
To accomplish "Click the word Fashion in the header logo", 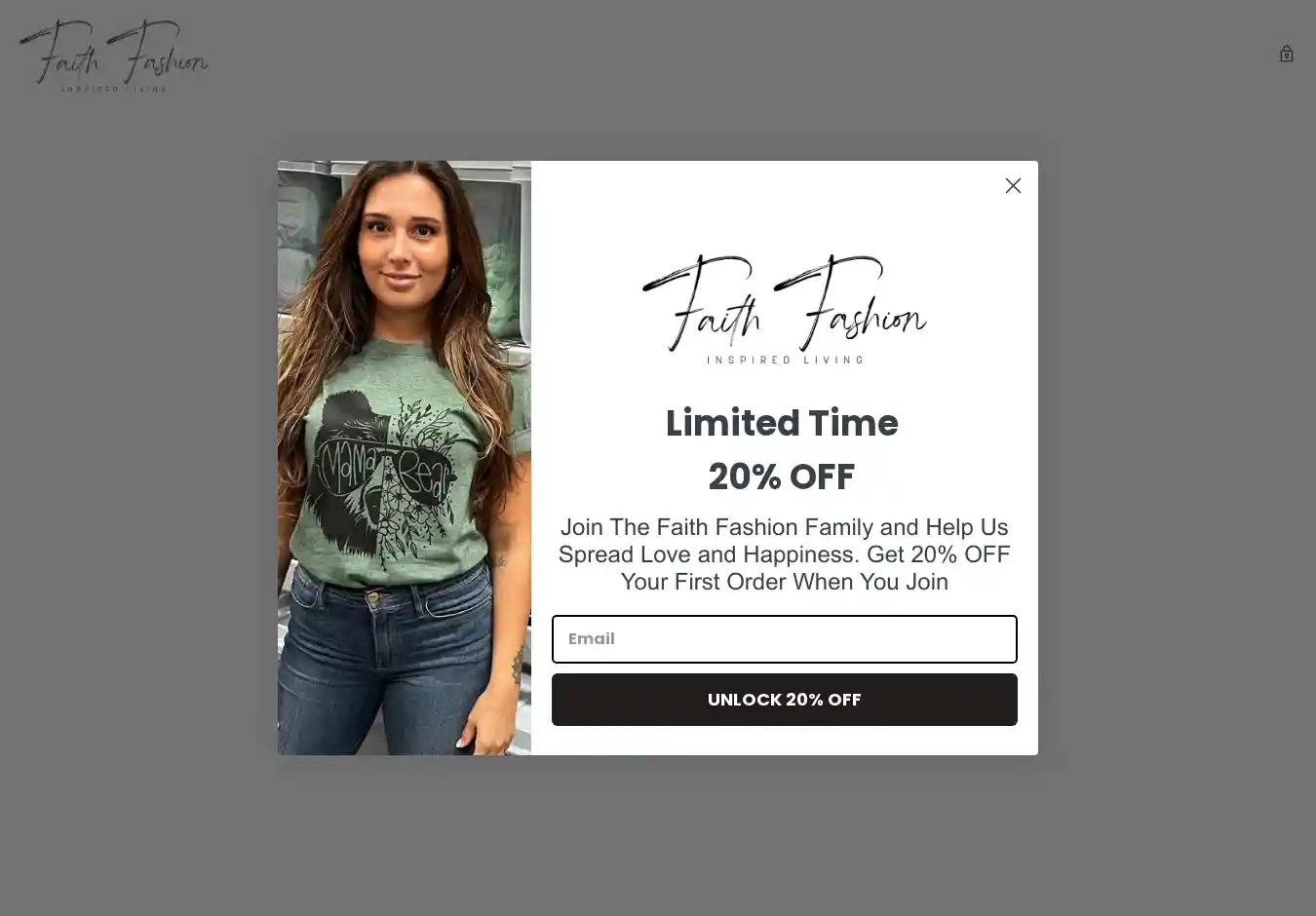I will [x=158, y=52].
